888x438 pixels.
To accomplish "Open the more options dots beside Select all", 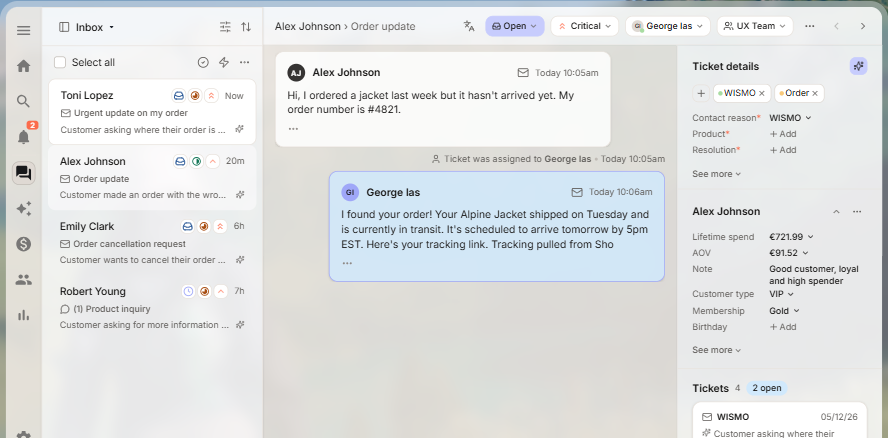I will pyautogui.click(x=244, y=62).
